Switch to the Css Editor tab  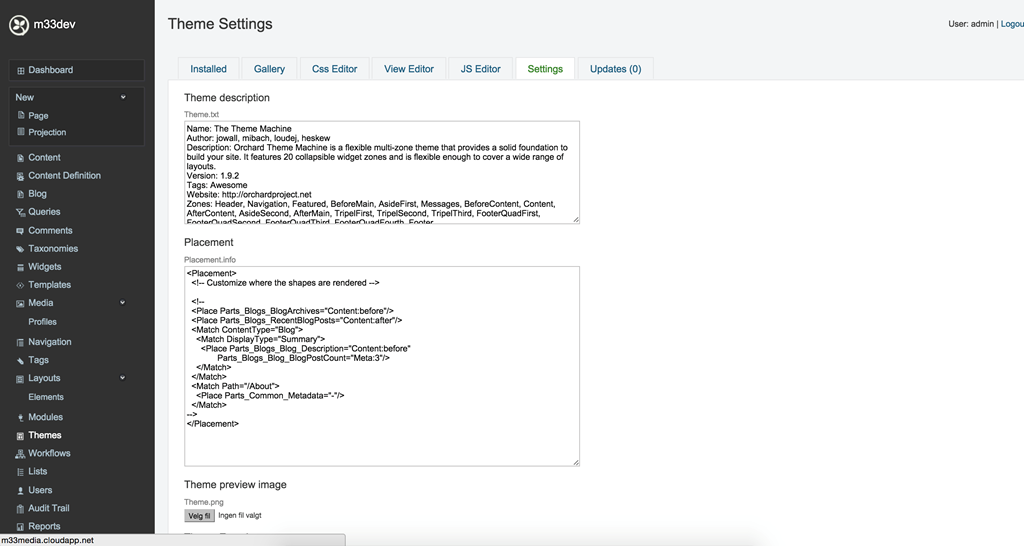(334, 69)
